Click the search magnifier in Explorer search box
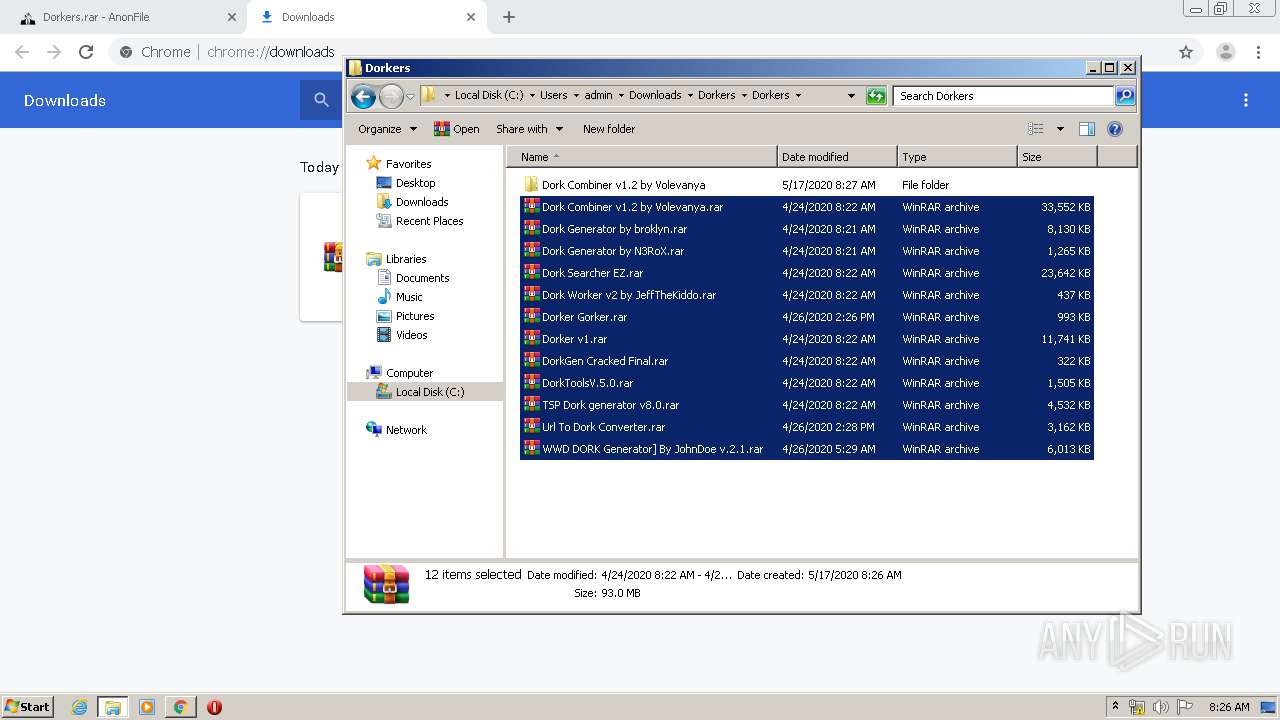The width and height of the screenshot is (1280, 720). (x=1125, y=96)
